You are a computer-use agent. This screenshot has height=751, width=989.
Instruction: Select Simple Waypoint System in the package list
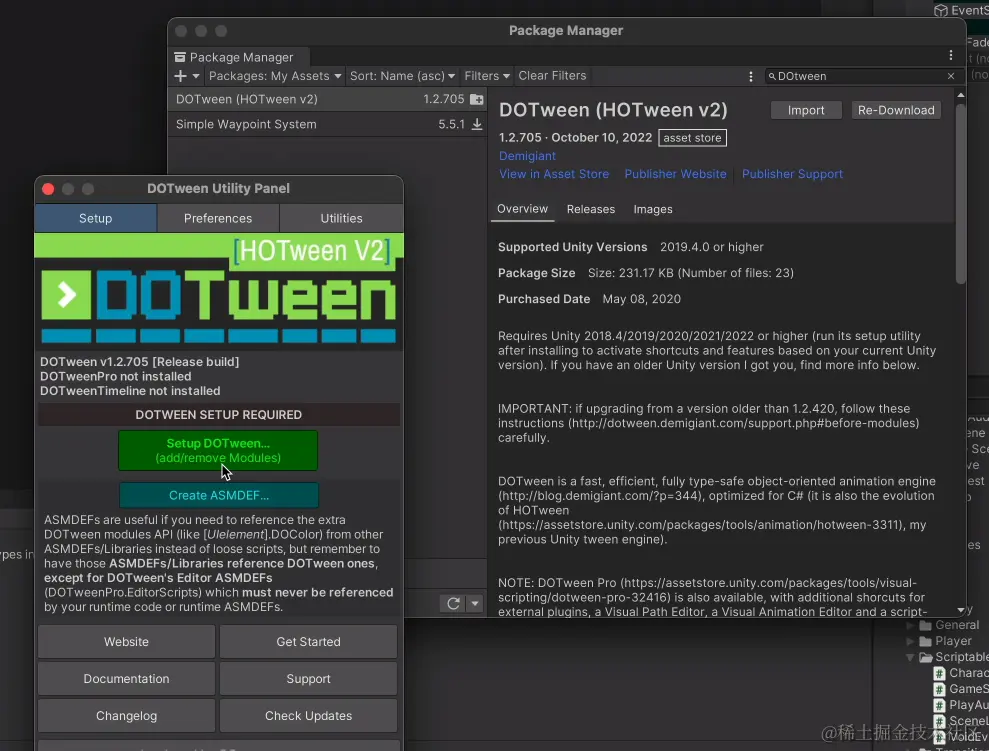[x=327, y=124]
